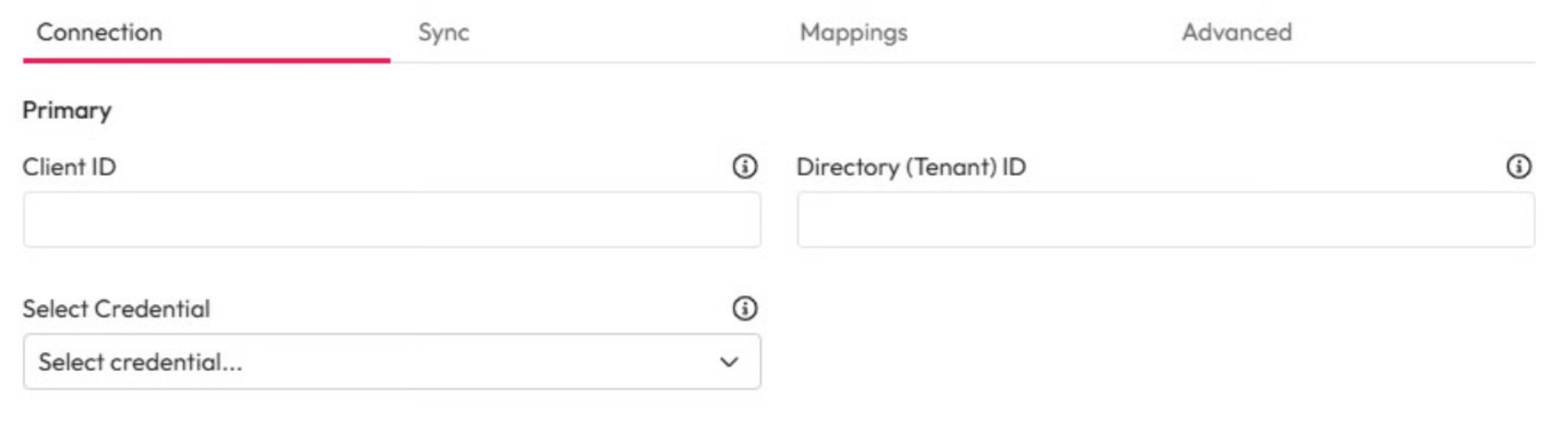Go to the Advanced tab
Image resolution: width=1568 pixels, height=423 pixels.
(1236, 33)
